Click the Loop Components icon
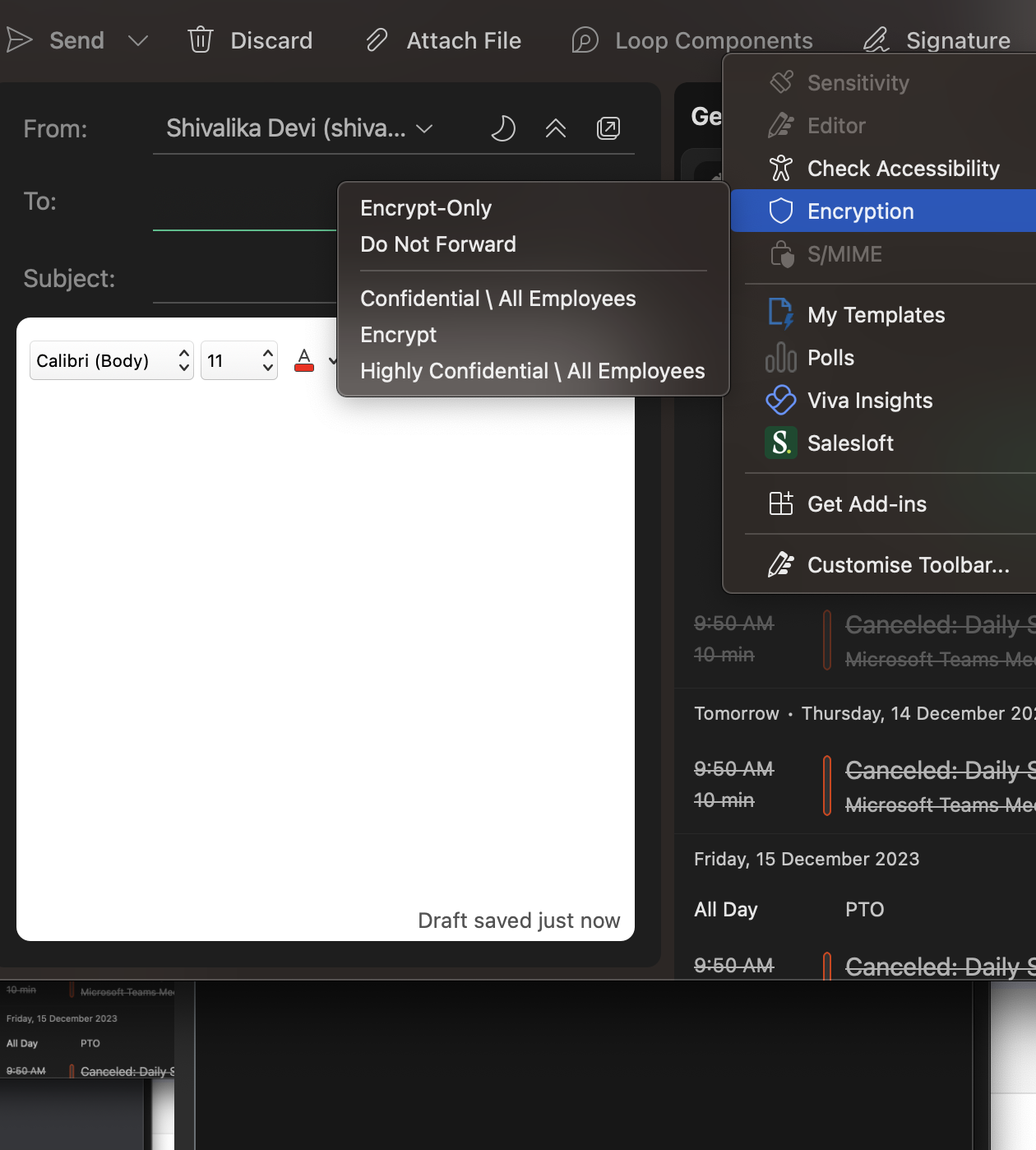This screenshot has width=1036, height=1150. tap(585, 39)
